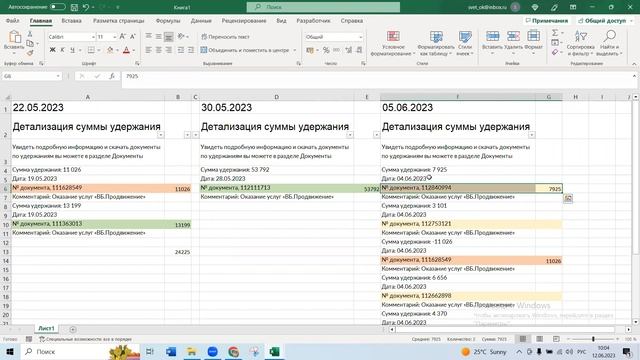This screenshot has height=360, width=640.
Task: Click the Лист1 sheet tab
Action: click(46, 328)
